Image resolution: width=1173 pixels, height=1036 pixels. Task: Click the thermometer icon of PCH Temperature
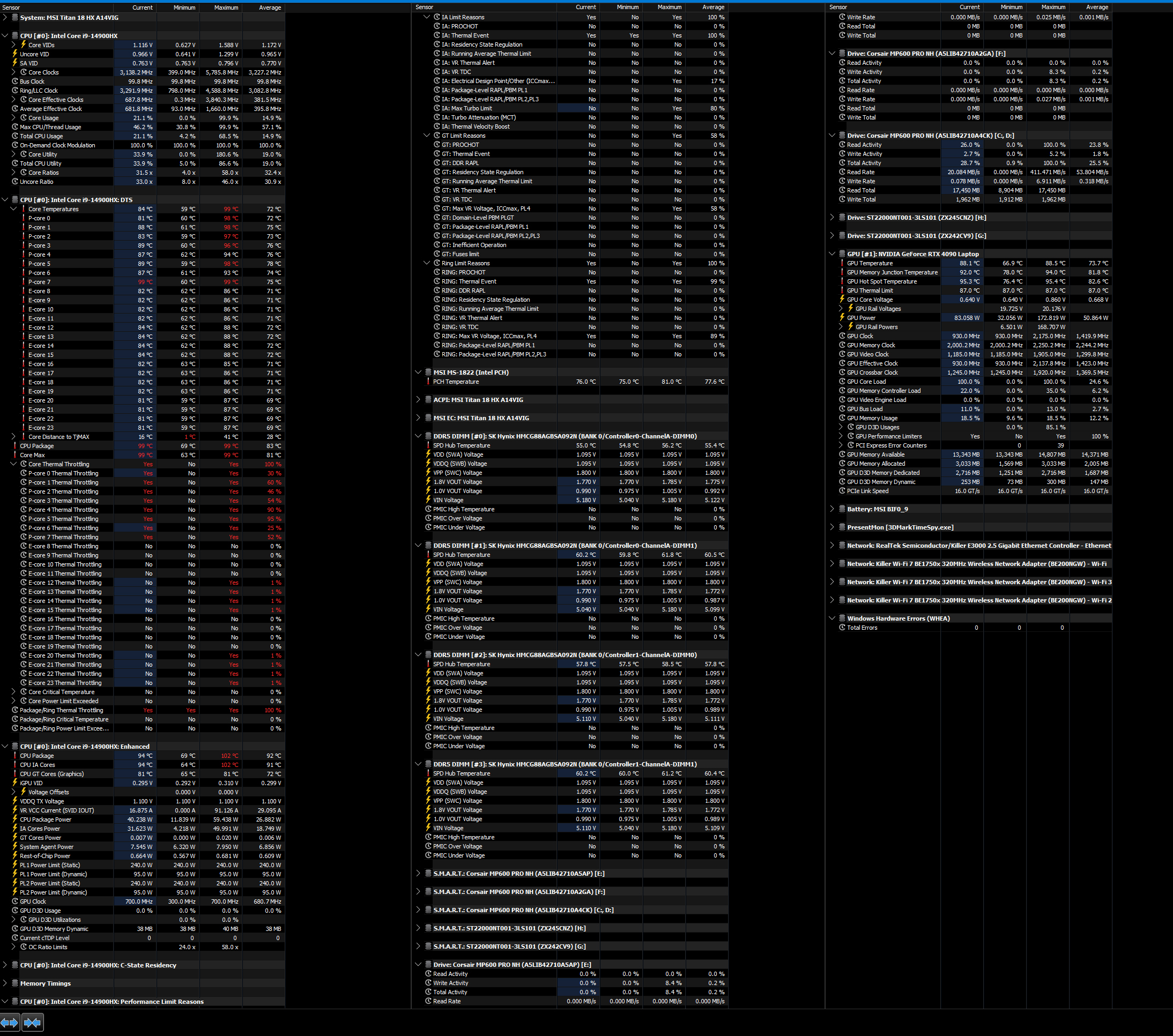[x=428, y=382]
